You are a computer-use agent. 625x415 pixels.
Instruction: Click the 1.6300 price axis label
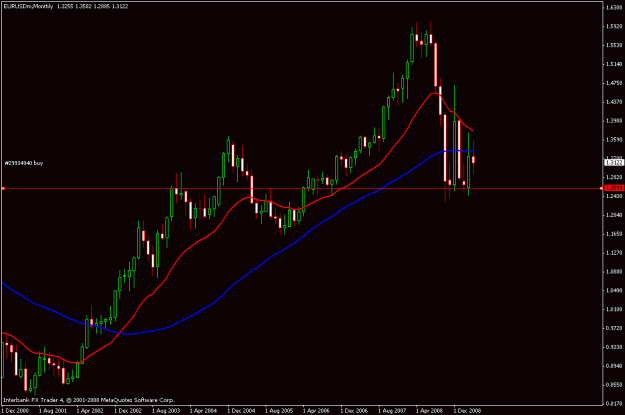click(615, 8)
